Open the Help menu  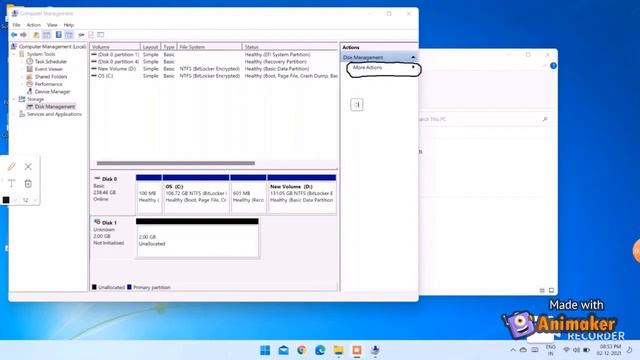coord(69,25)
